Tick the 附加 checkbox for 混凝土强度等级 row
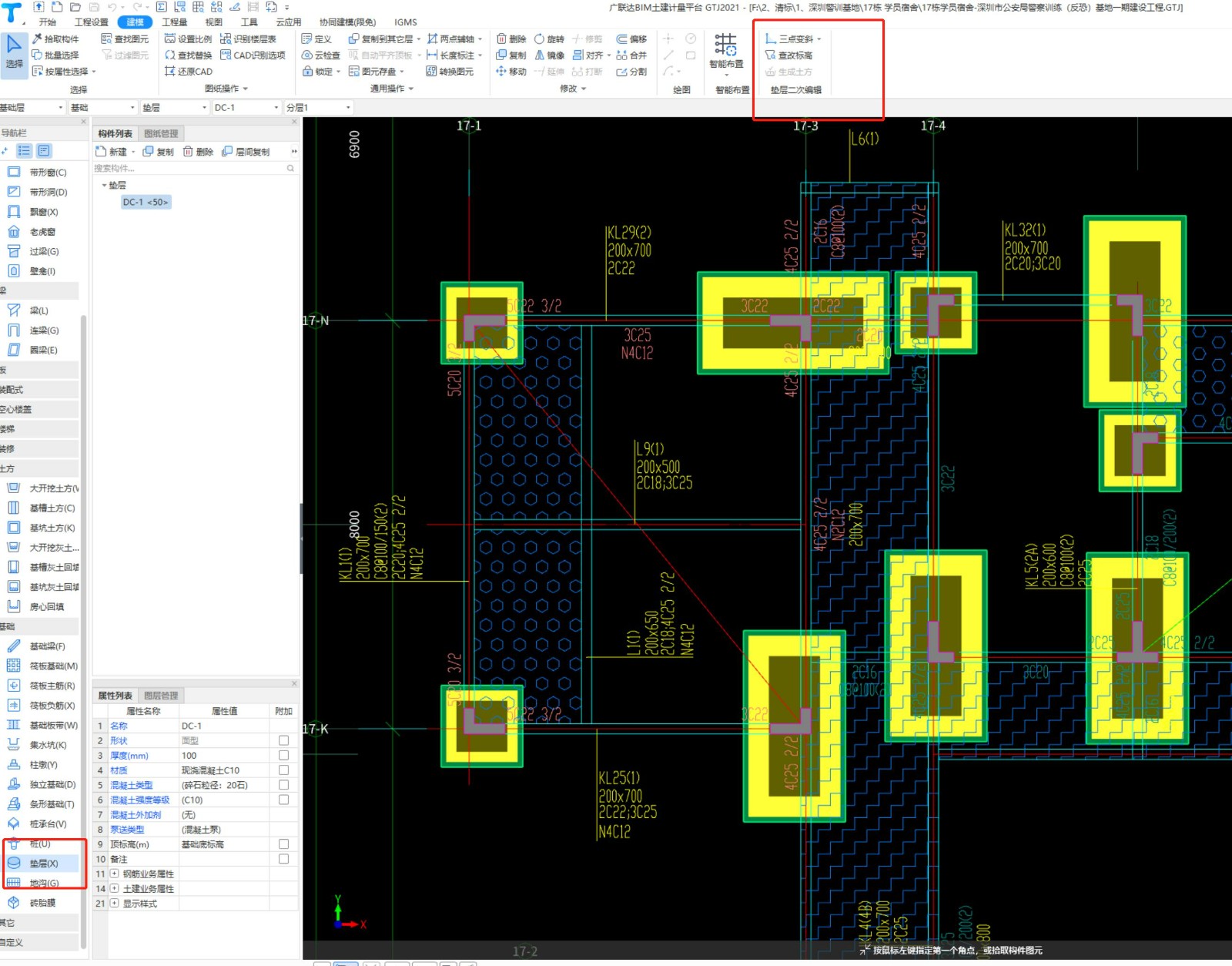 point(283,800)
